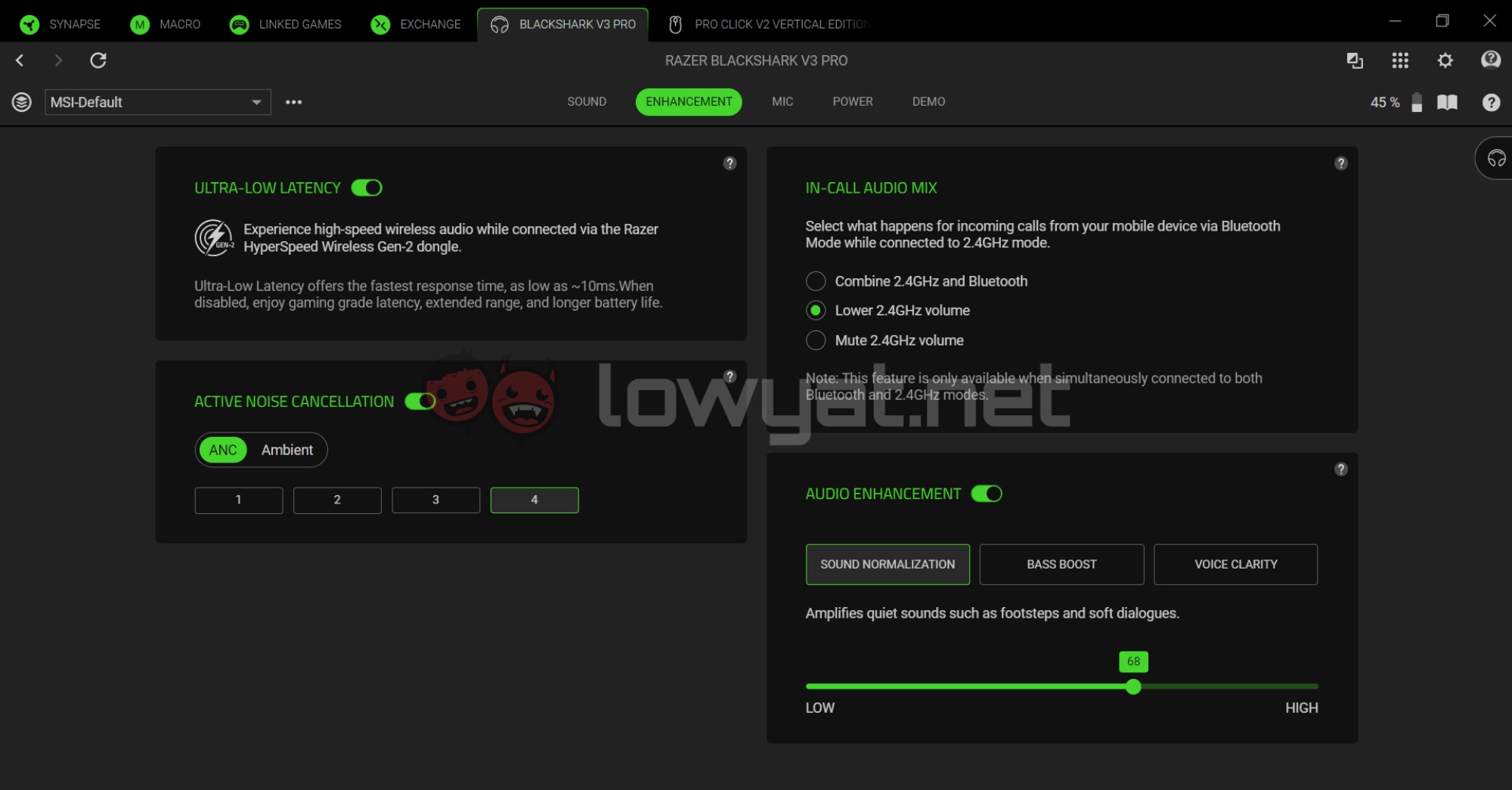Image resolution: width=1512 pixels, height=790 pixels.
Task: Choose ANC mode
Action: tap(223, 450)
